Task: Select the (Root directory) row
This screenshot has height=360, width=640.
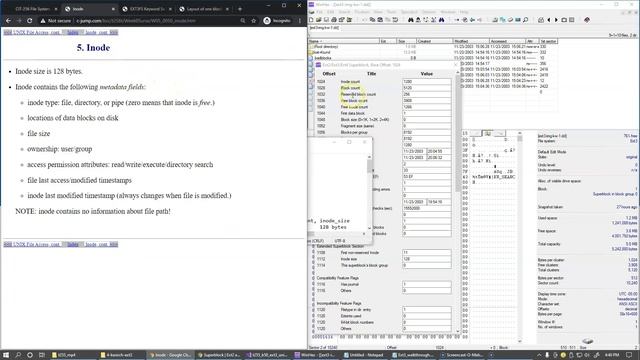Action: coord(433,47)
